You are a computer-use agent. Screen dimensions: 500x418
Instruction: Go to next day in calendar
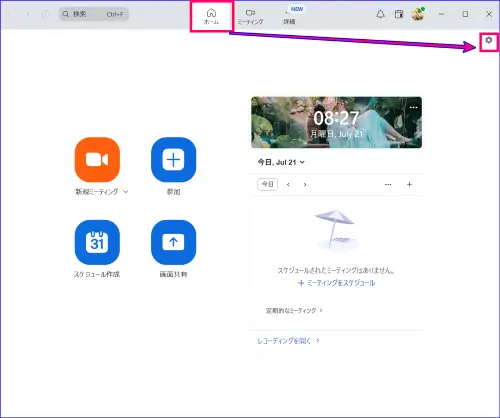pos(305,184)
